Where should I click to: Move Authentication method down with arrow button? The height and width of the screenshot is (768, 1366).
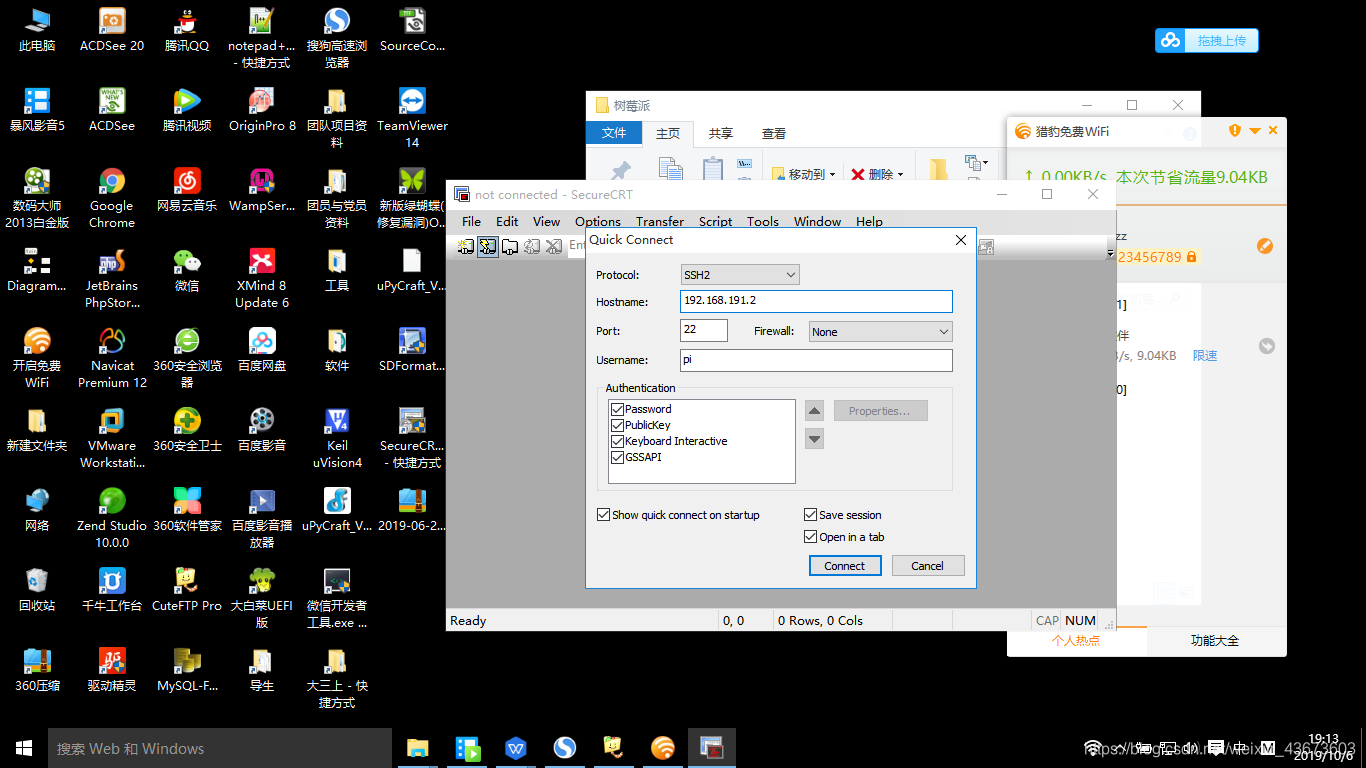click(x=814, y=438)
